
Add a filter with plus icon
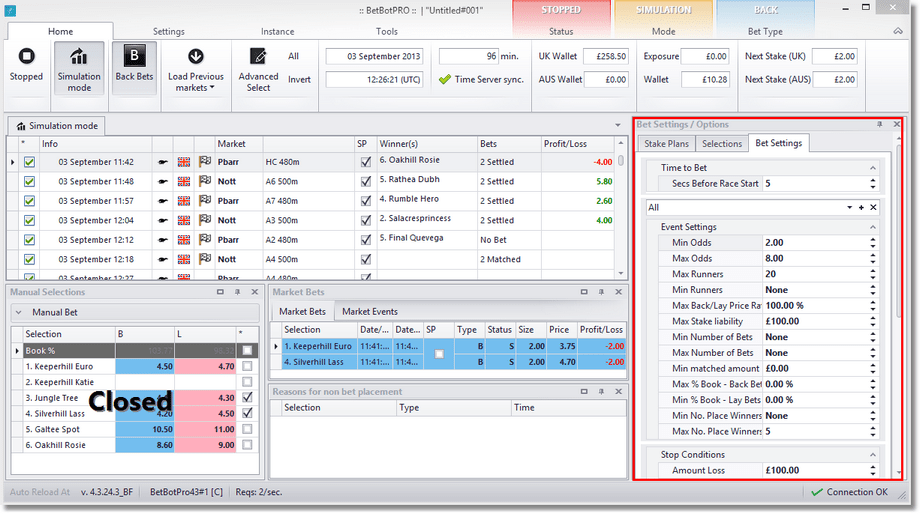861,207
